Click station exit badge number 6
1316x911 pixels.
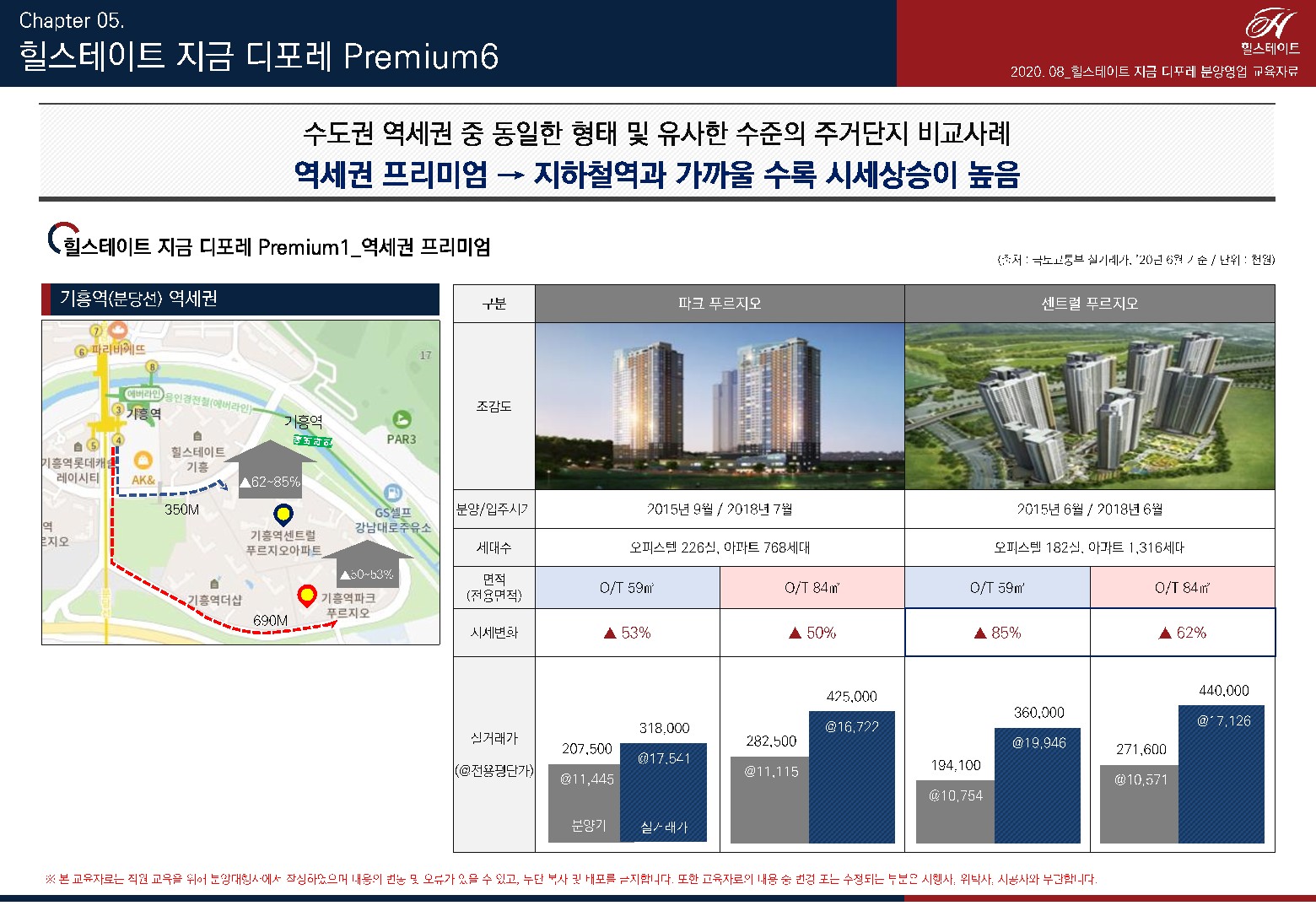point(82,351)
